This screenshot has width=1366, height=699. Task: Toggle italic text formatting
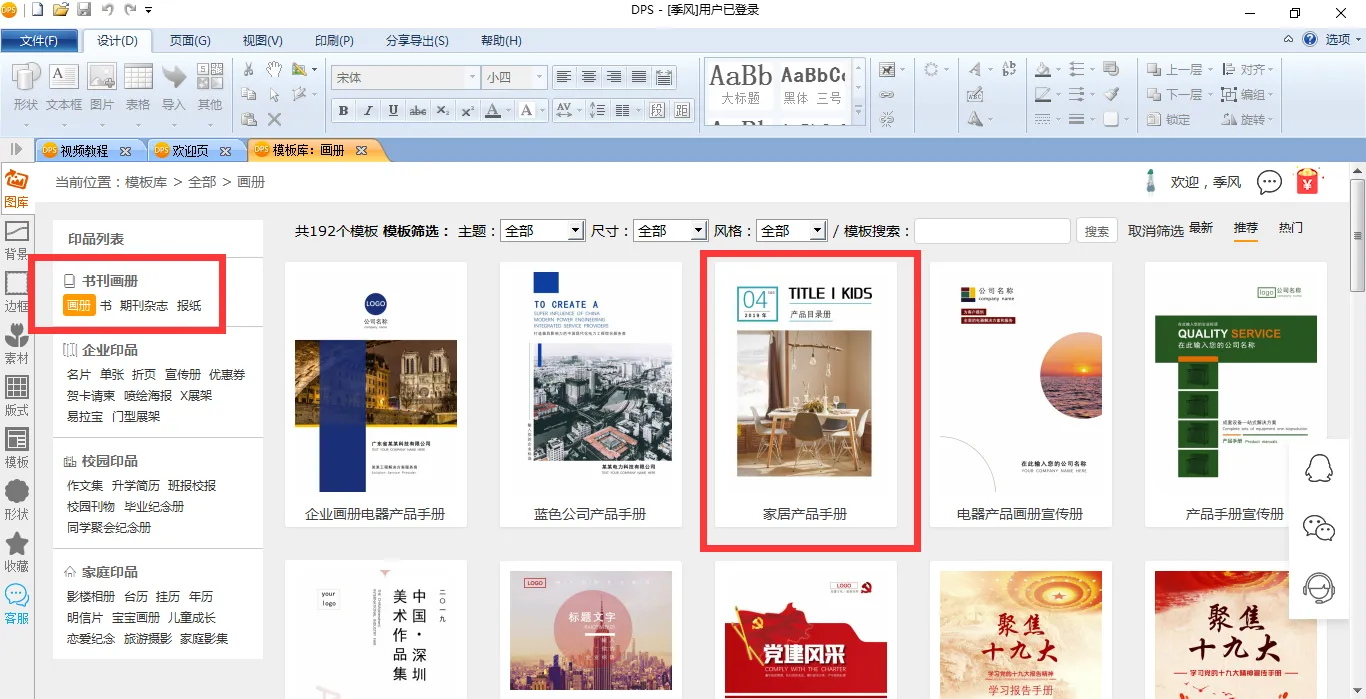coord(368,111)
